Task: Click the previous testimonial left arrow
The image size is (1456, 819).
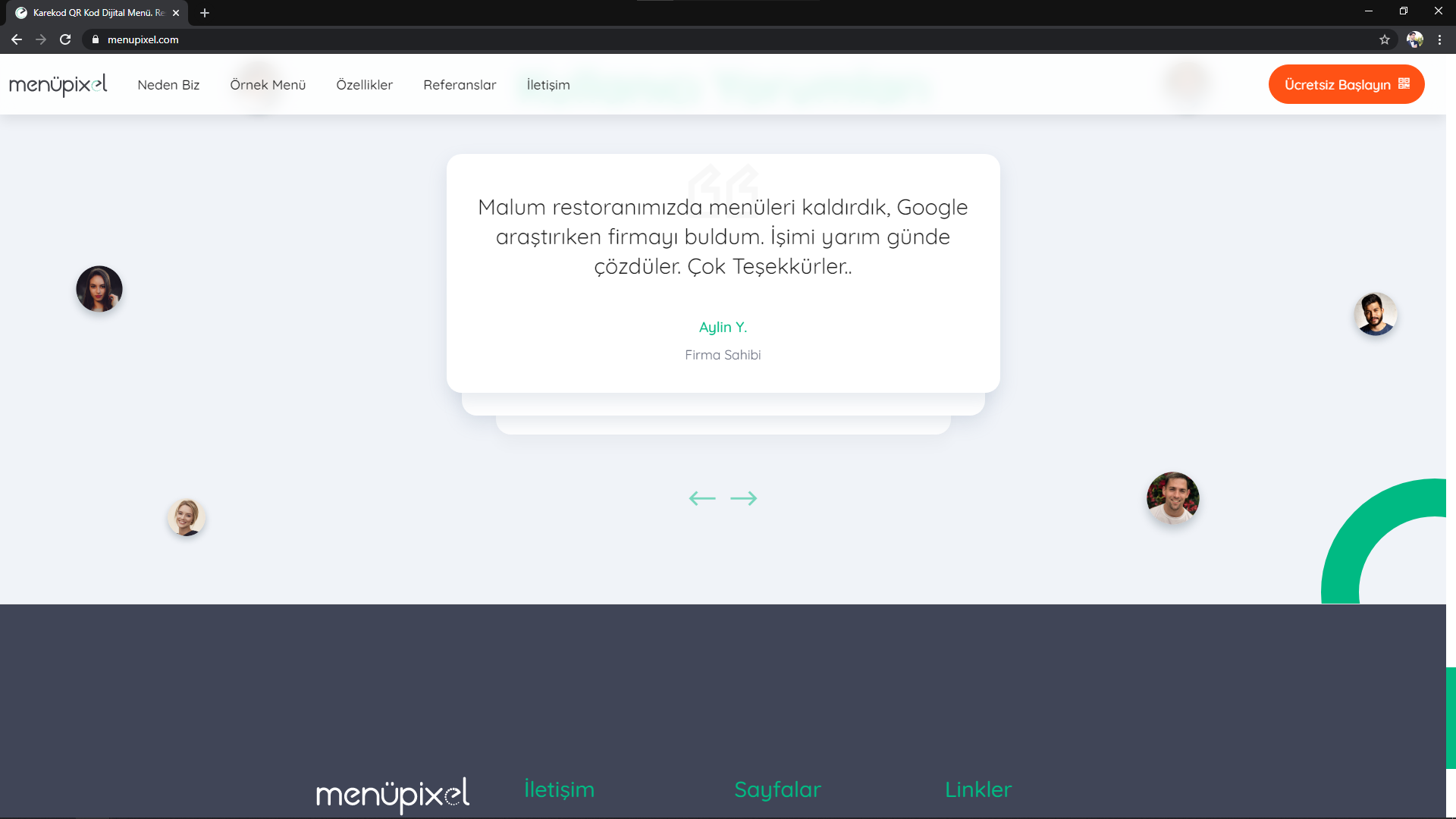Action: [701, 498]
